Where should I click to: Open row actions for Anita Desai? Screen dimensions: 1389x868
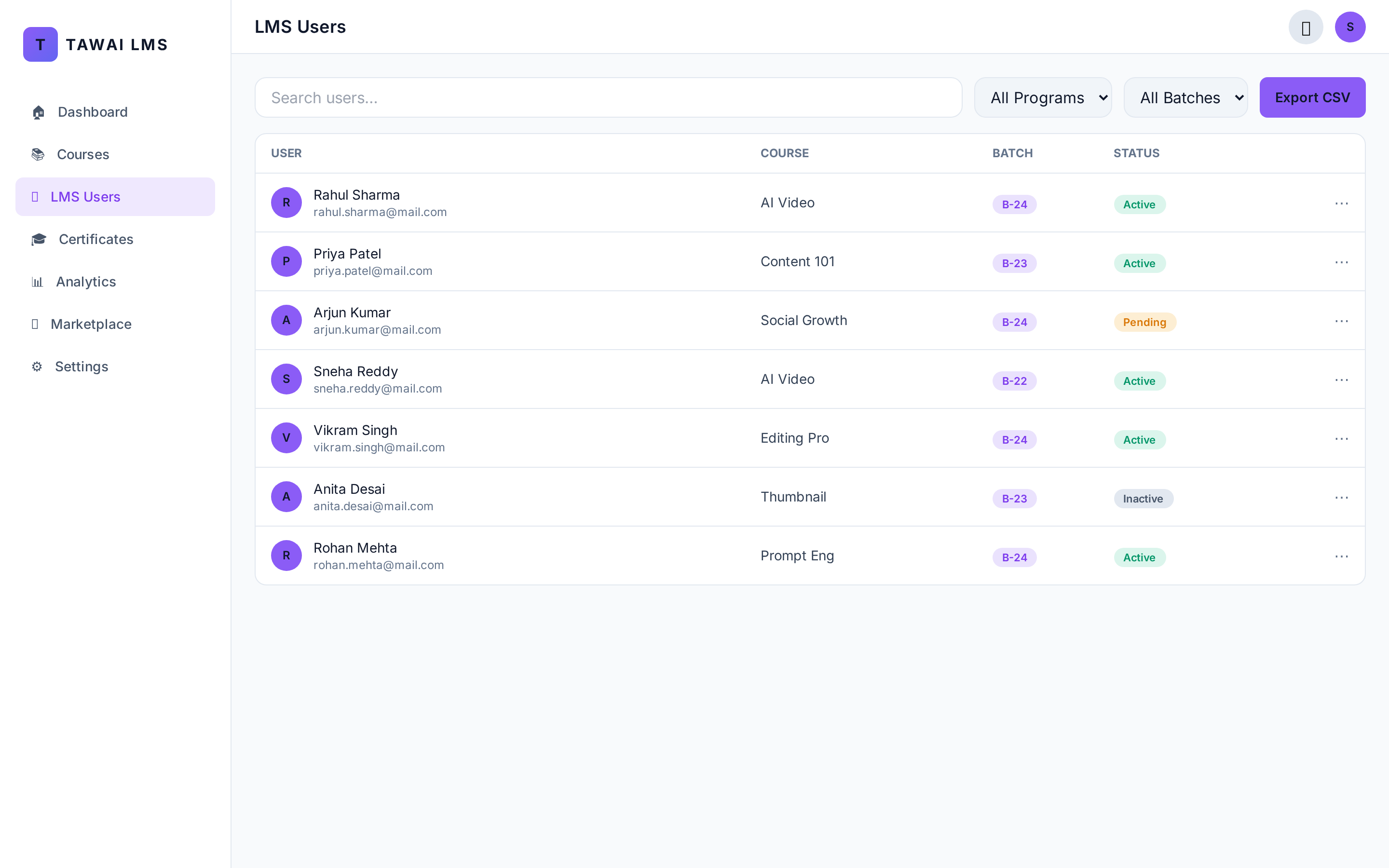pyautogui.click(x=1341, y=498)
